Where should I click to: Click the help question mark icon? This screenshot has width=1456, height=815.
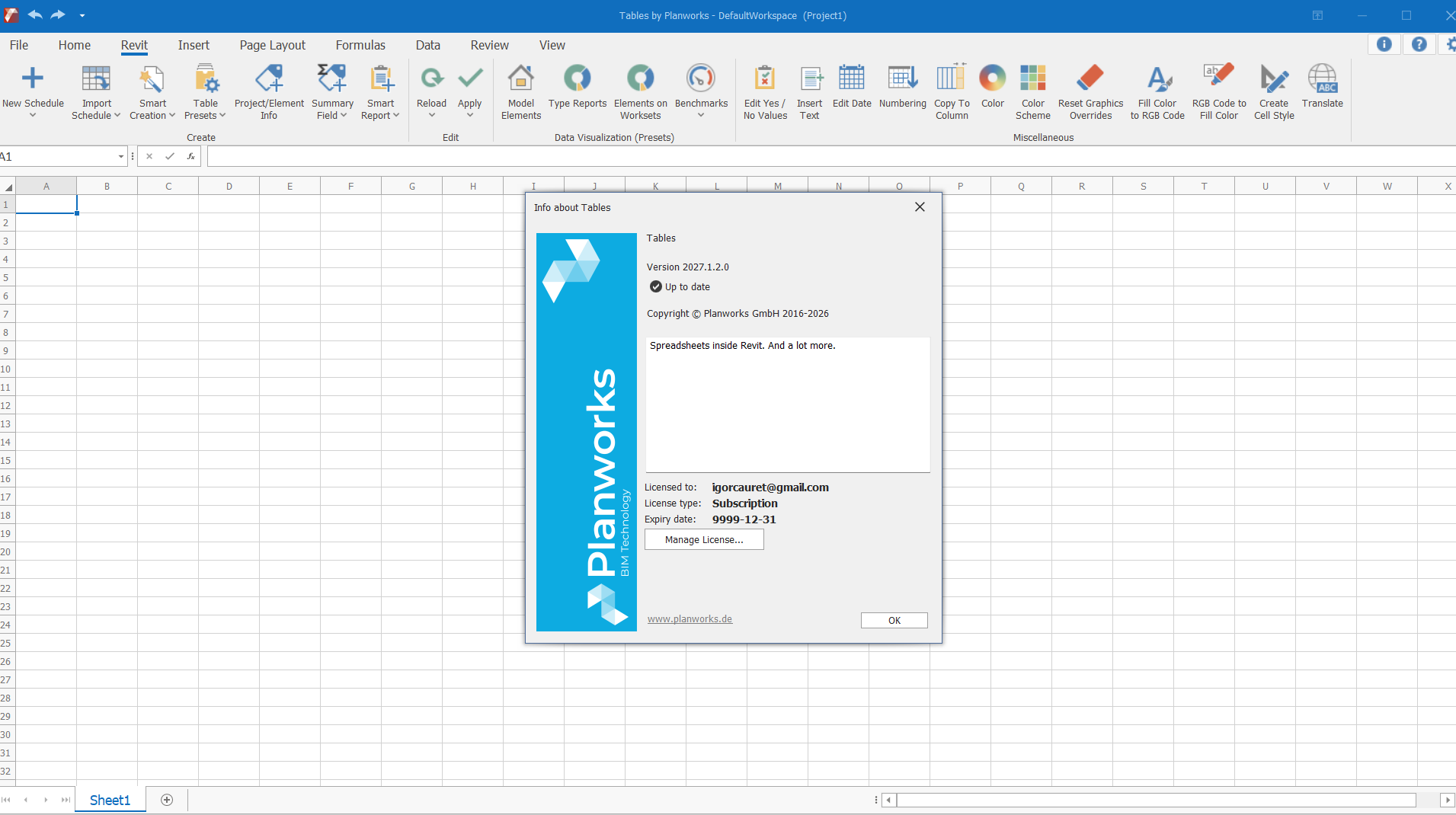pos(1419,44)
